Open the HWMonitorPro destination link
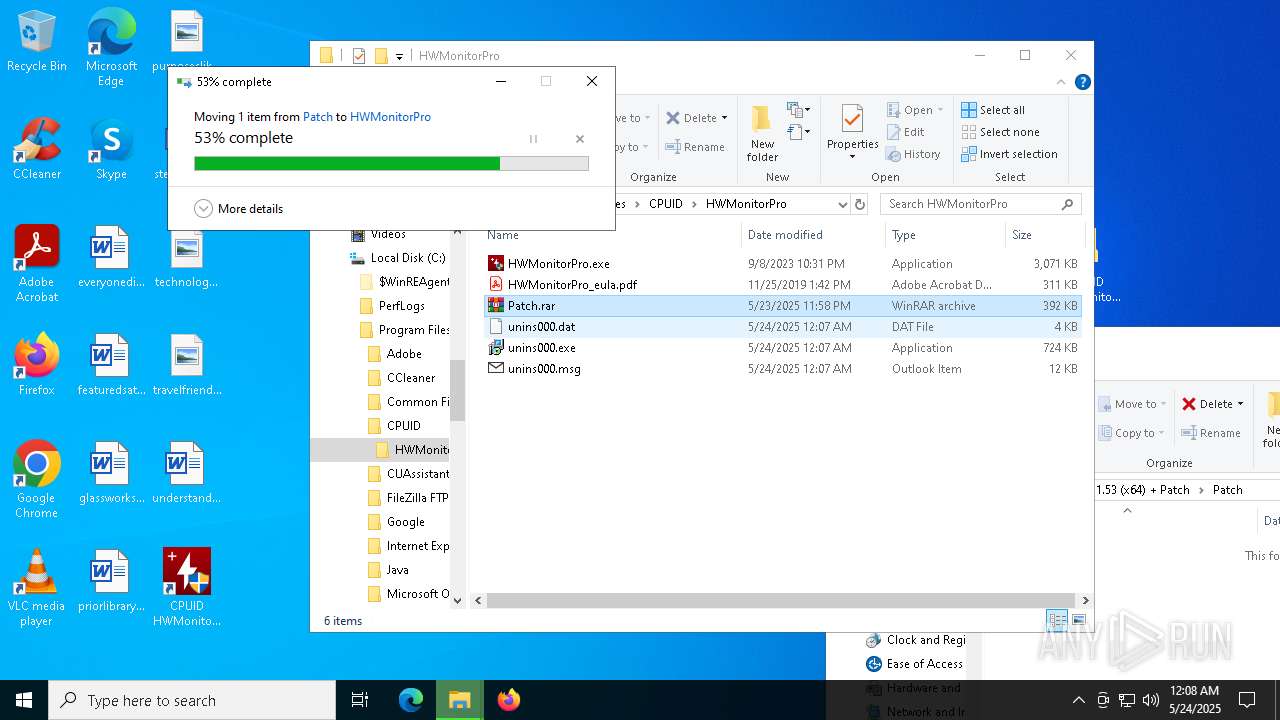The image size is (1280, 720). click(390, 117)
